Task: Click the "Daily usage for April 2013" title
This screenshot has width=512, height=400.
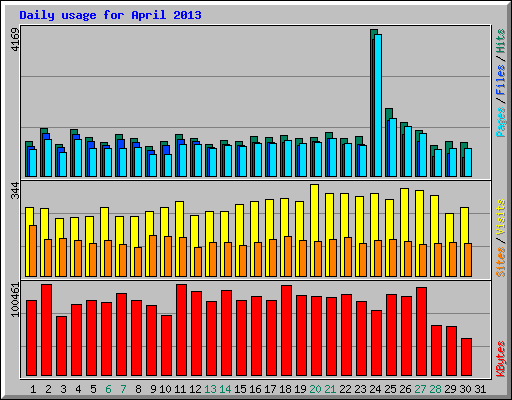Action: coord(110,15)
